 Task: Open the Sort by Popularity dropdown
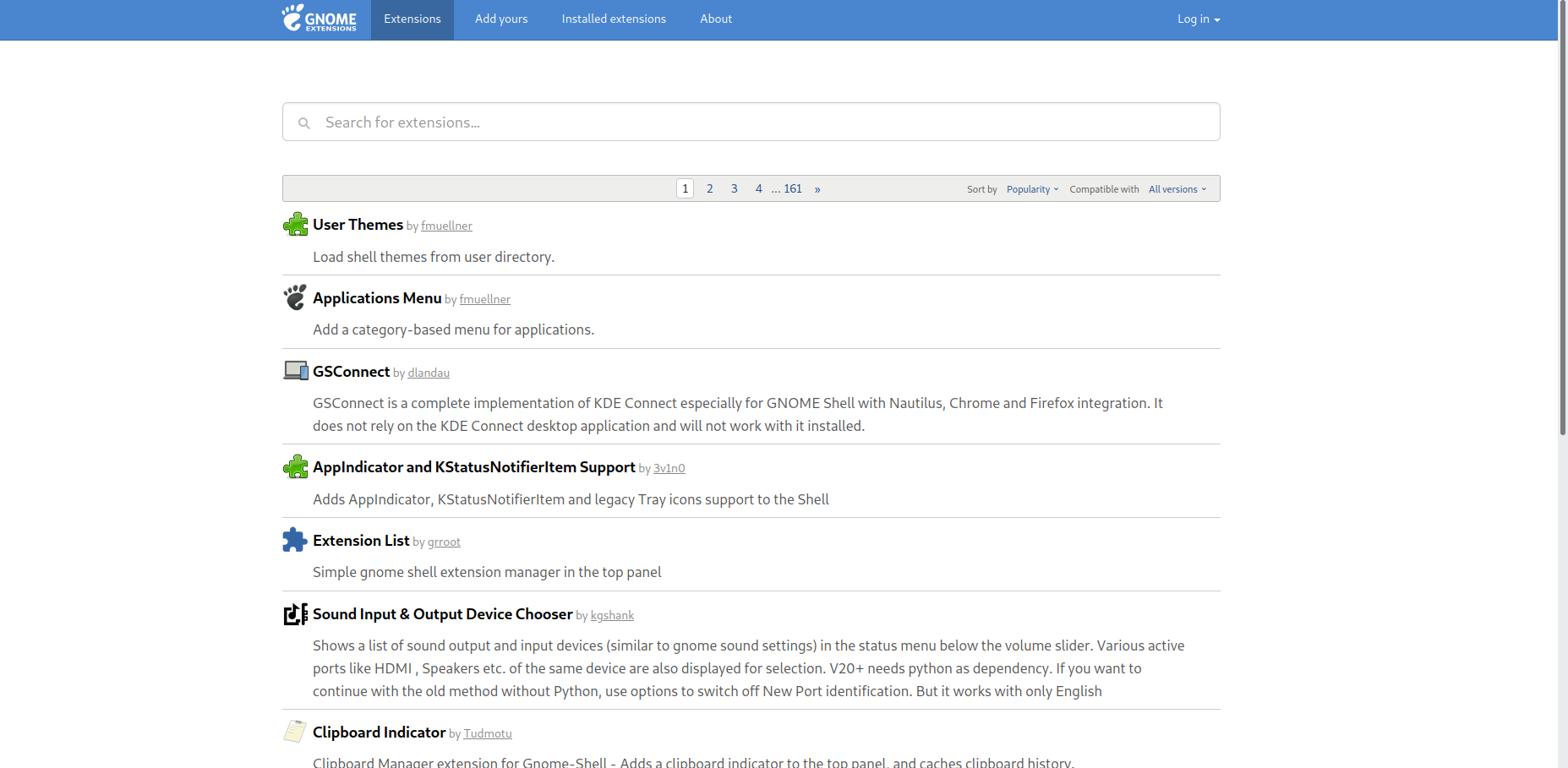coord(1032,189)
